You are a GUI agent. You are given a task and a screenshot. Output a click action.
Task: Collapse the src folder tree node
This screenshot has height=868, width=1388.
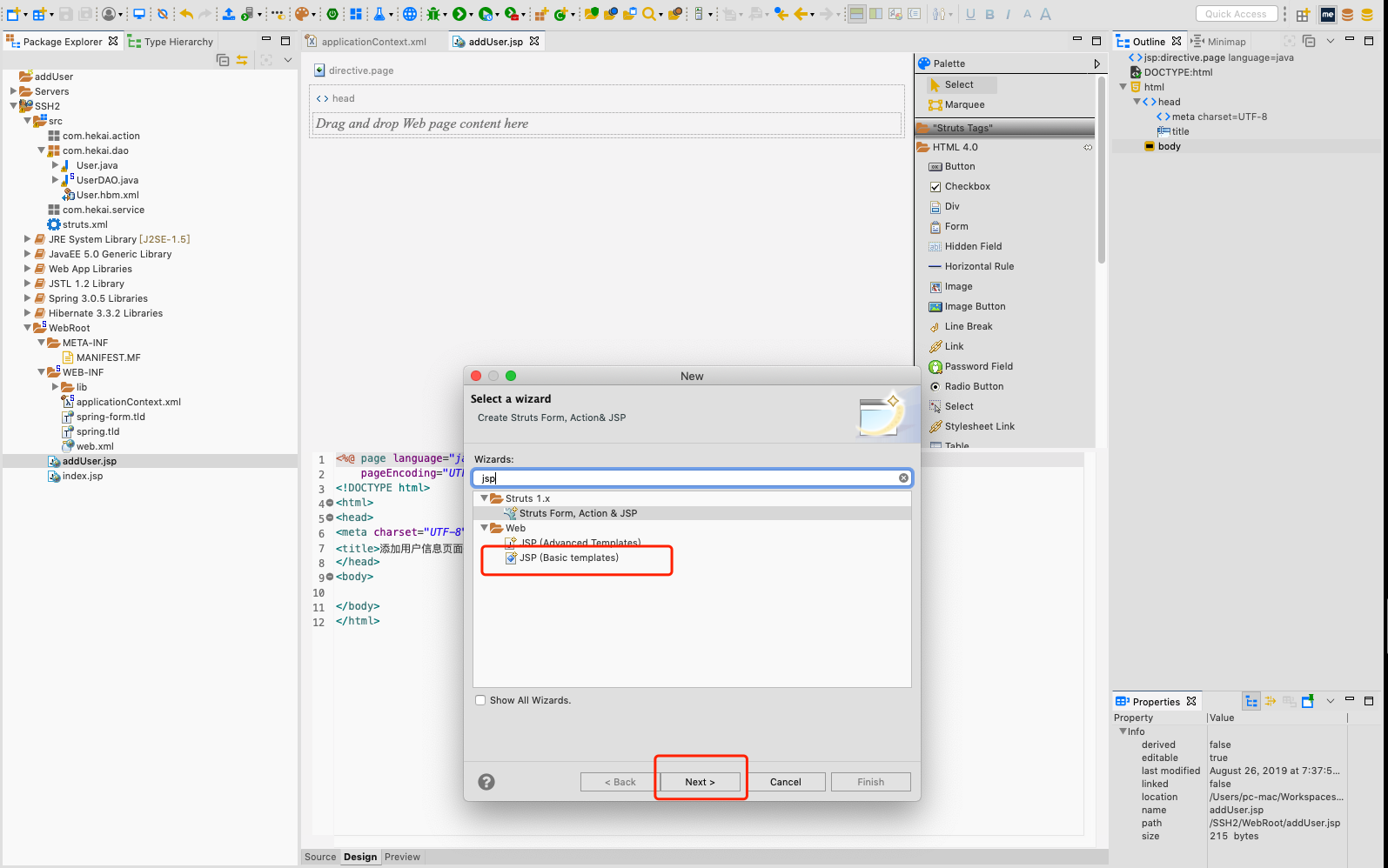[28, 121]
